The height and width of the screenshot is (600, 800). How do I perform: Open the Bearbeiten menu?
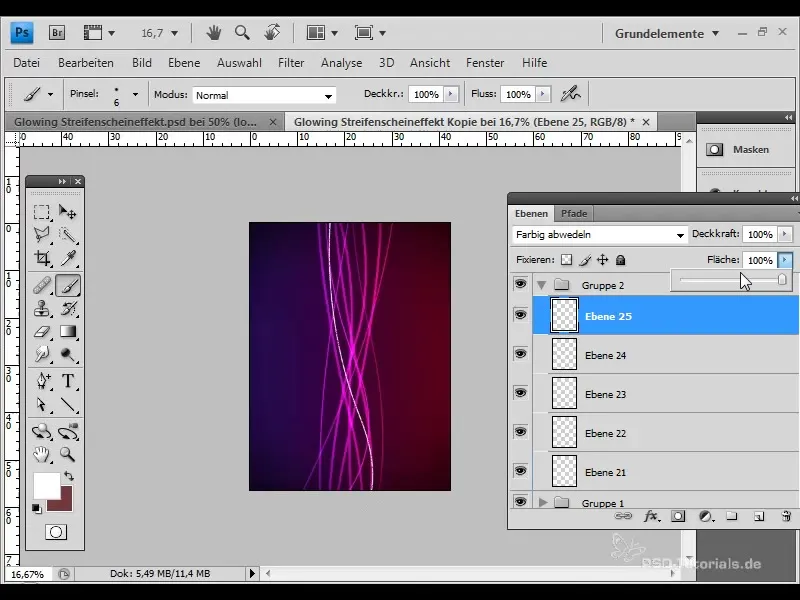click(x=86, y=63)
